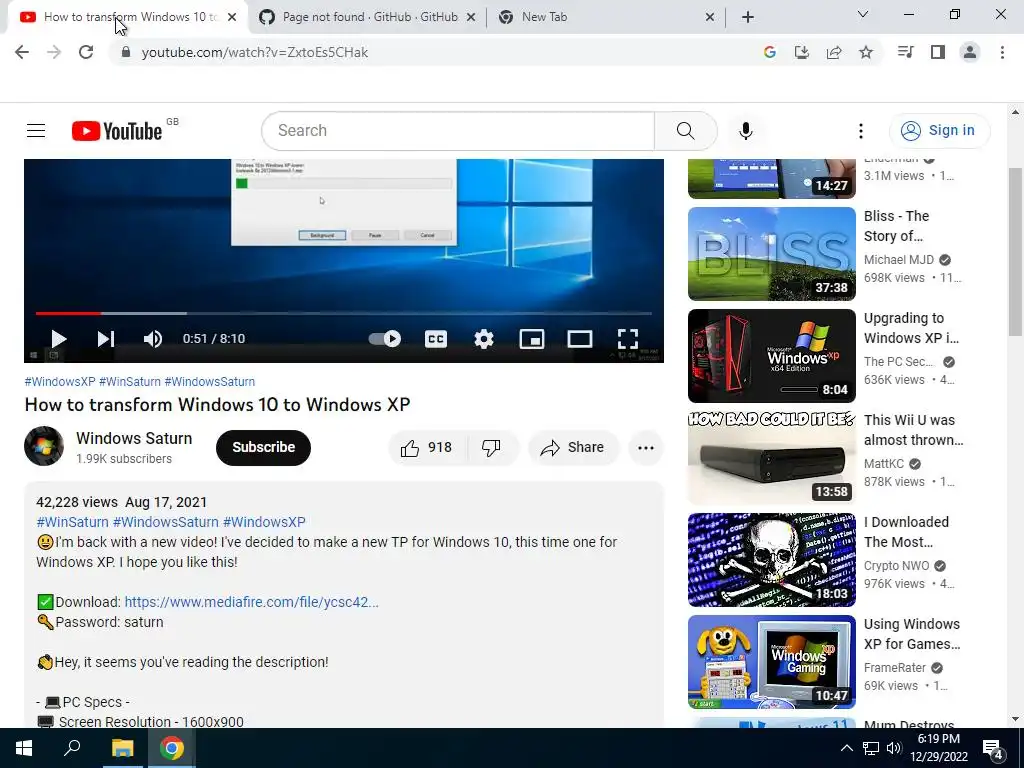The height and width of the screenshot is (768, 1024).
Task: Open the Michael MJD channel name
Action: pos(899,260)
